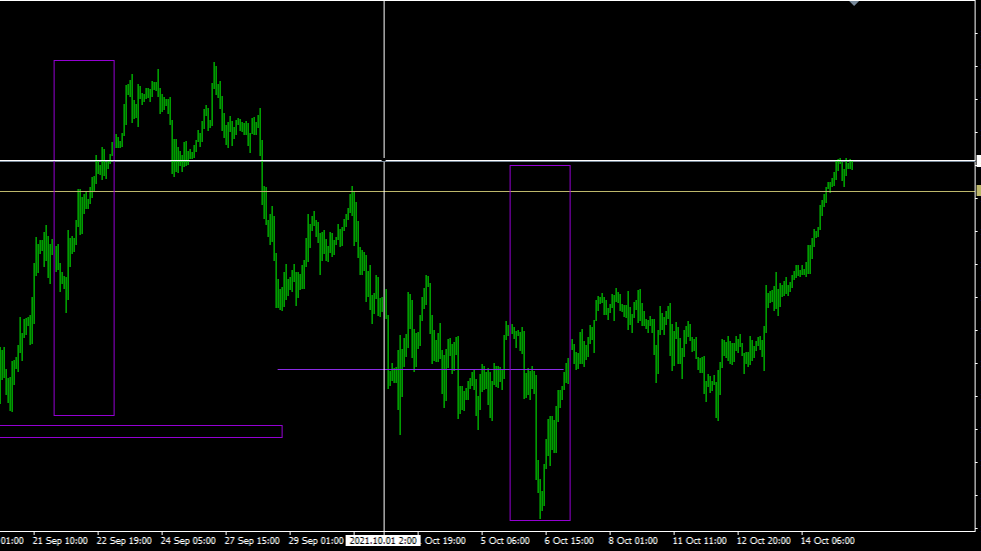Click the 5 Oct 06:00 time label
The height and width of the screenshot is (551, 981).
click(505, 540)
